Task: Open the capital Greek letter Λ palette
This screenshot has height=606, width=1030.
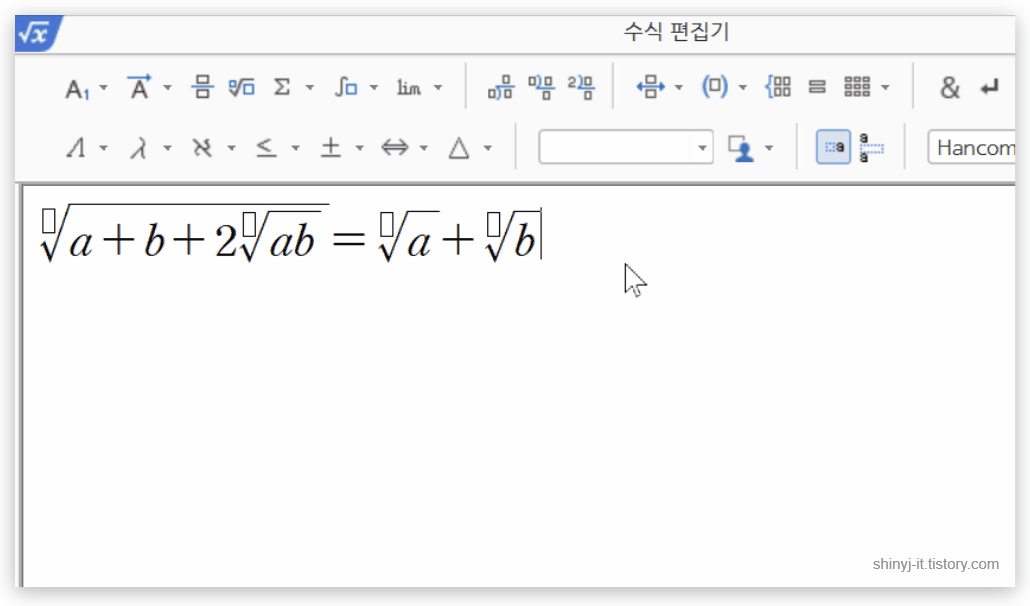Action: click(76, 148)
